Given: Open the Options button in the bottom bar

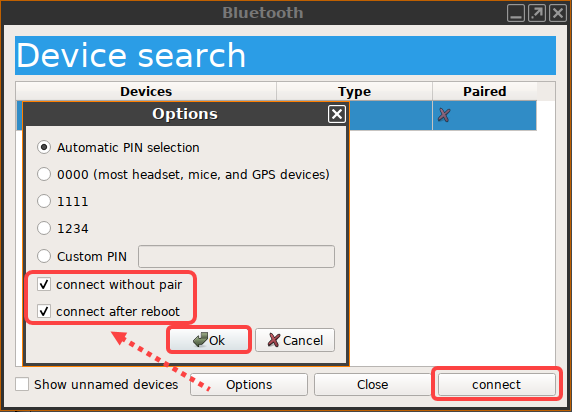Looking at the screenshot, I should point(249,385).
